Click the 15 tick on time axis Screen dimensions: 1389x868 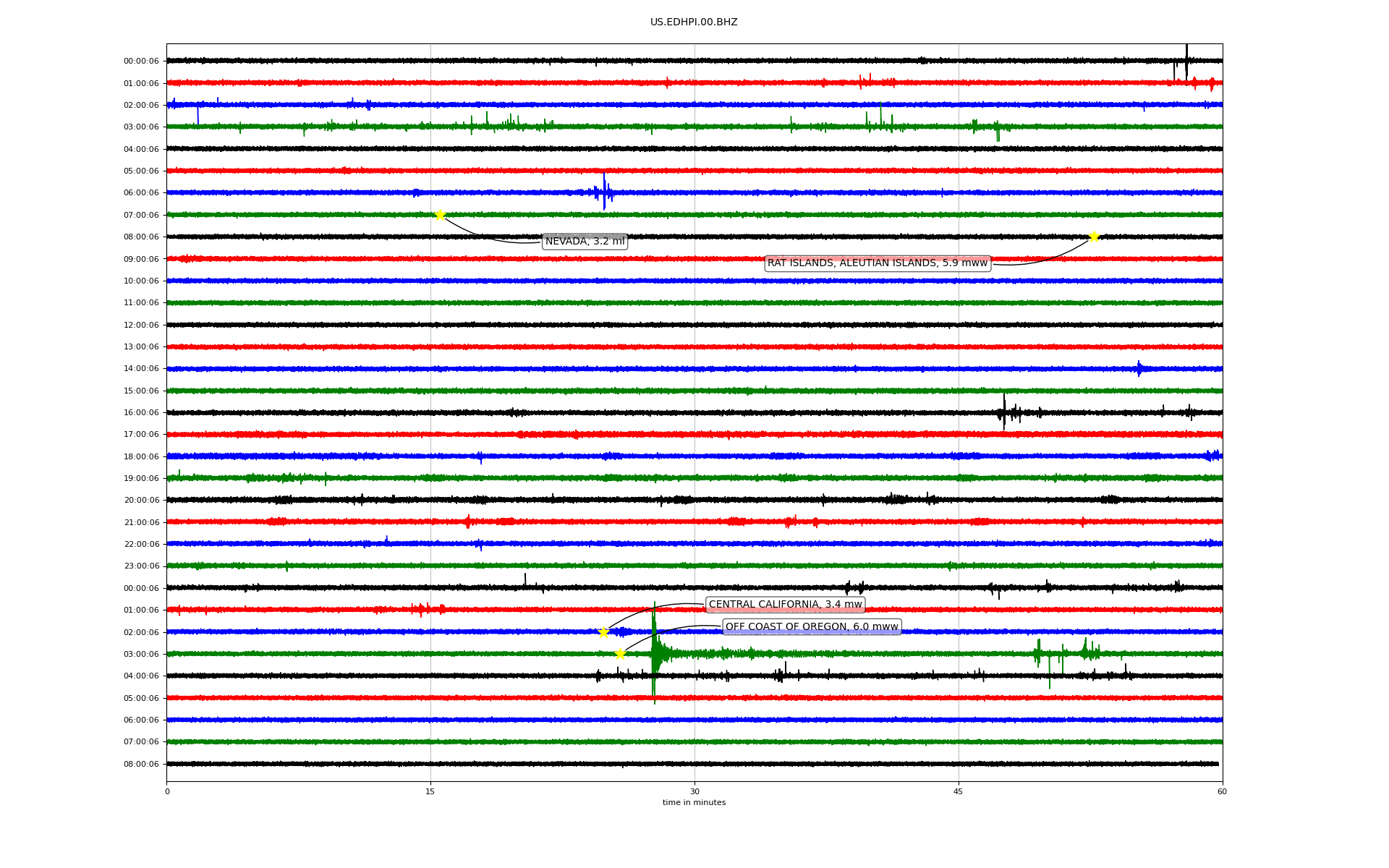tap(430, 791)
